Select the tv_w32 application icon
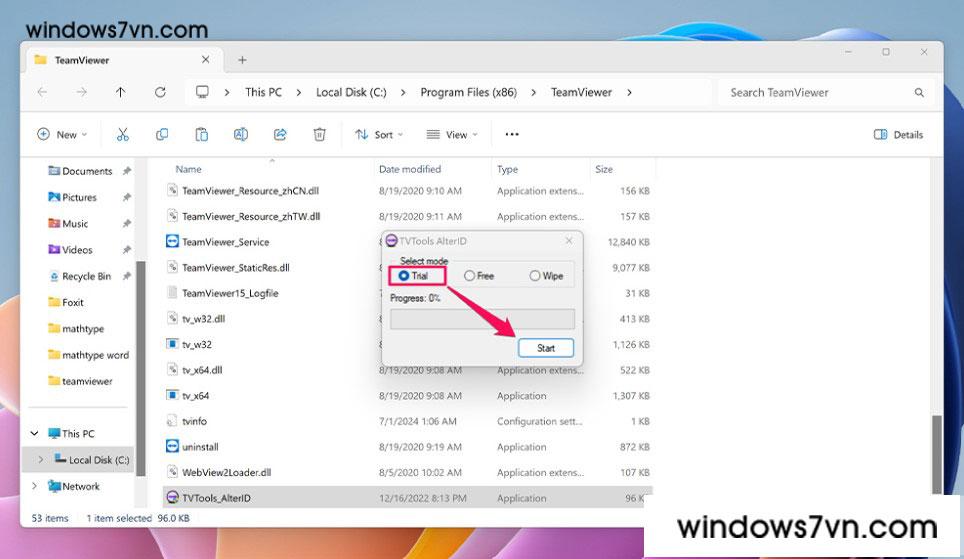The width and height of the screenshot is (964, 559). (x=173, y=344)
